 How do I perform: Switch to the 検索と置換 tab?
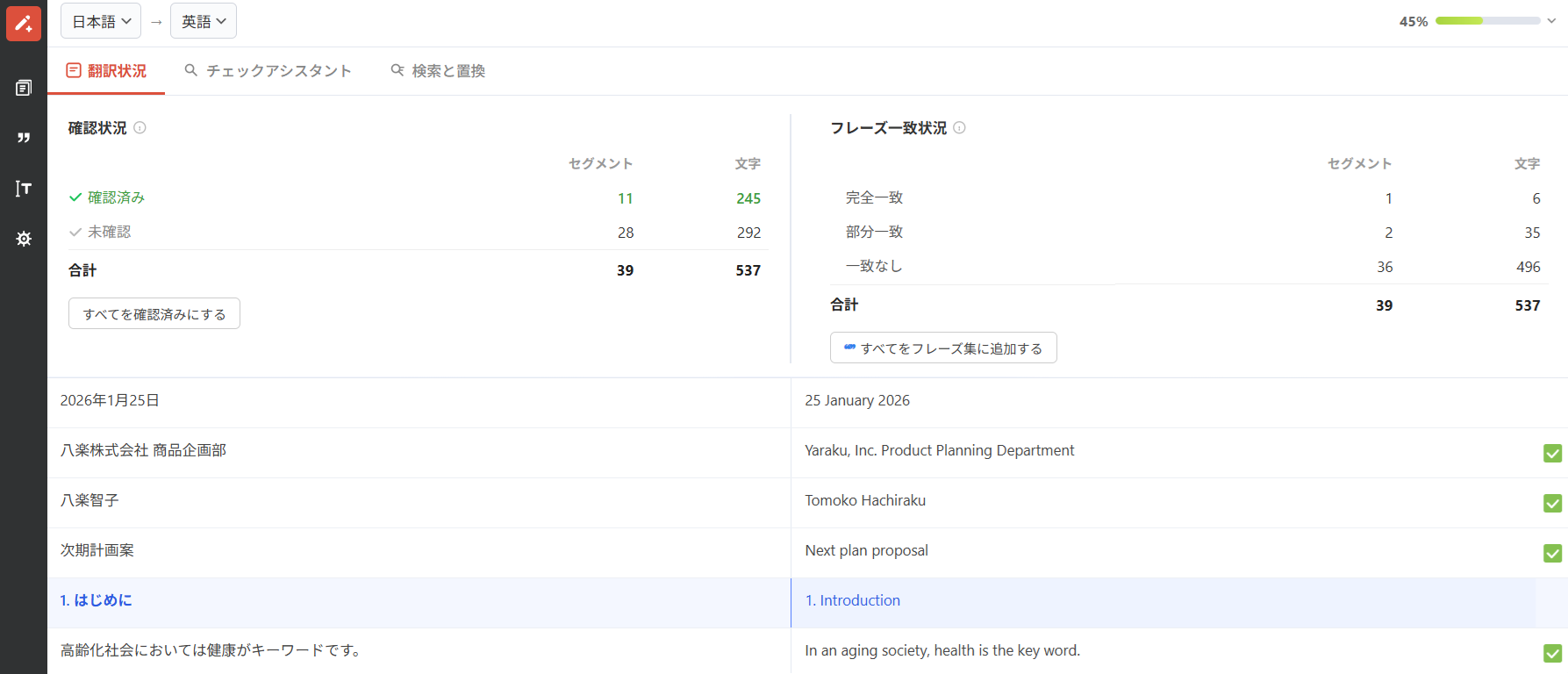[438, 71]
